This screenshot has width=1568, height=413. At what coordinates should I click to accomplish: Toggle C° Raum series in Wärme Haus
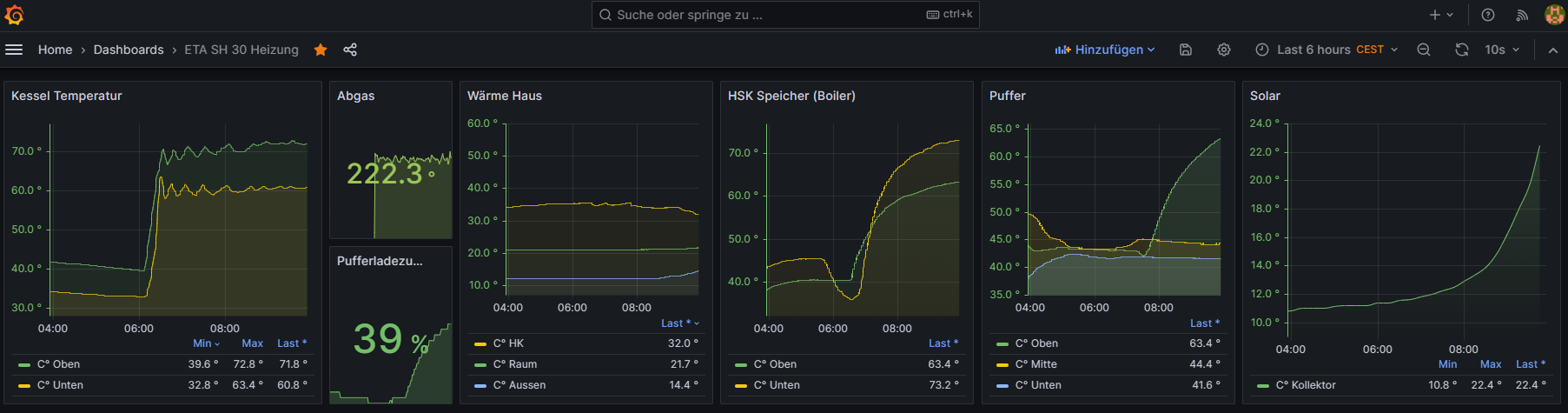(x=514, y=364)
